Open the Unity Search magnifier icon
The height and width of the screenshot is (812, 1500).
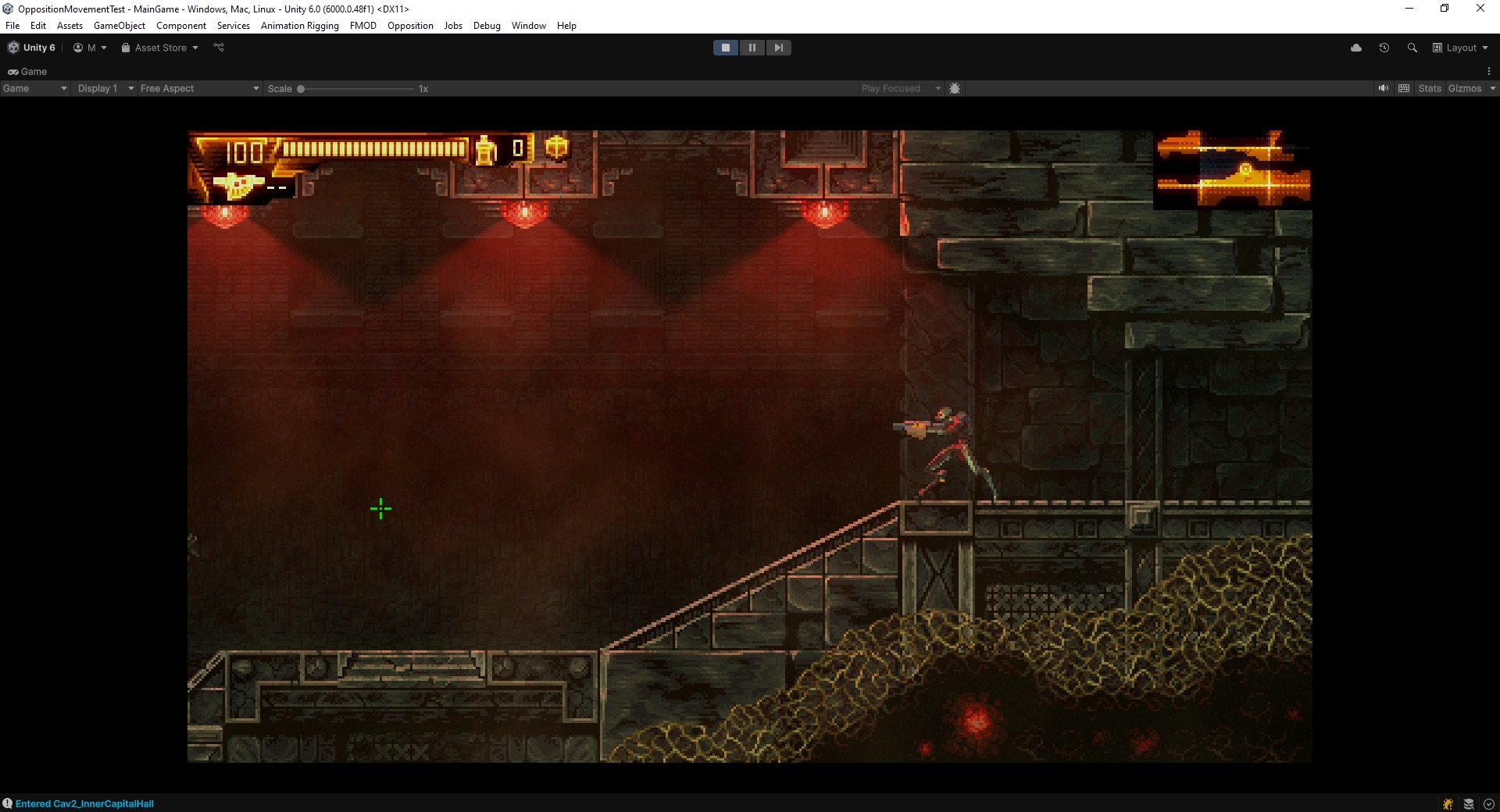(x=1412, y=48)
